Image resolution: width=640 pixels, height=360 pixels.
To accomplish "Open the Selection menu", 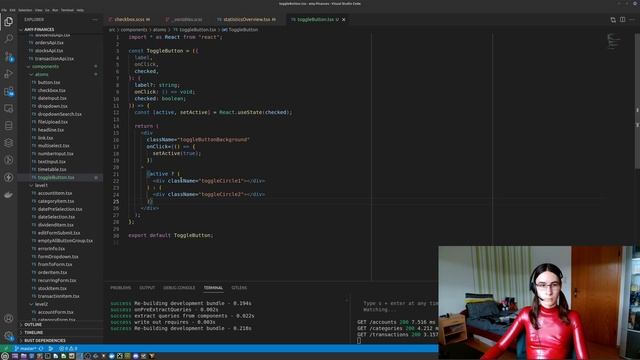I will pyautogui.click(x=25, y=10).
